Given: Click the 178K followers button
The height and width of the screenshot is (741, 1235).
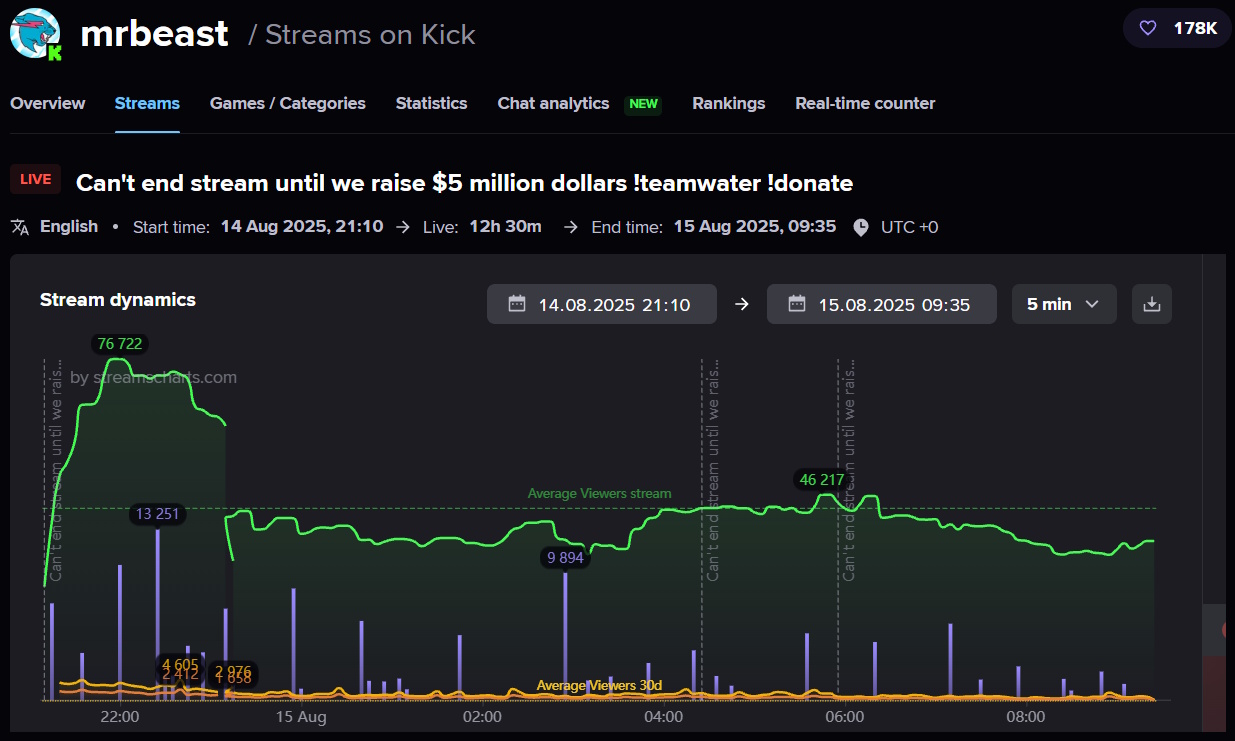Looking at the screenshot, I should click(1177, 28).
